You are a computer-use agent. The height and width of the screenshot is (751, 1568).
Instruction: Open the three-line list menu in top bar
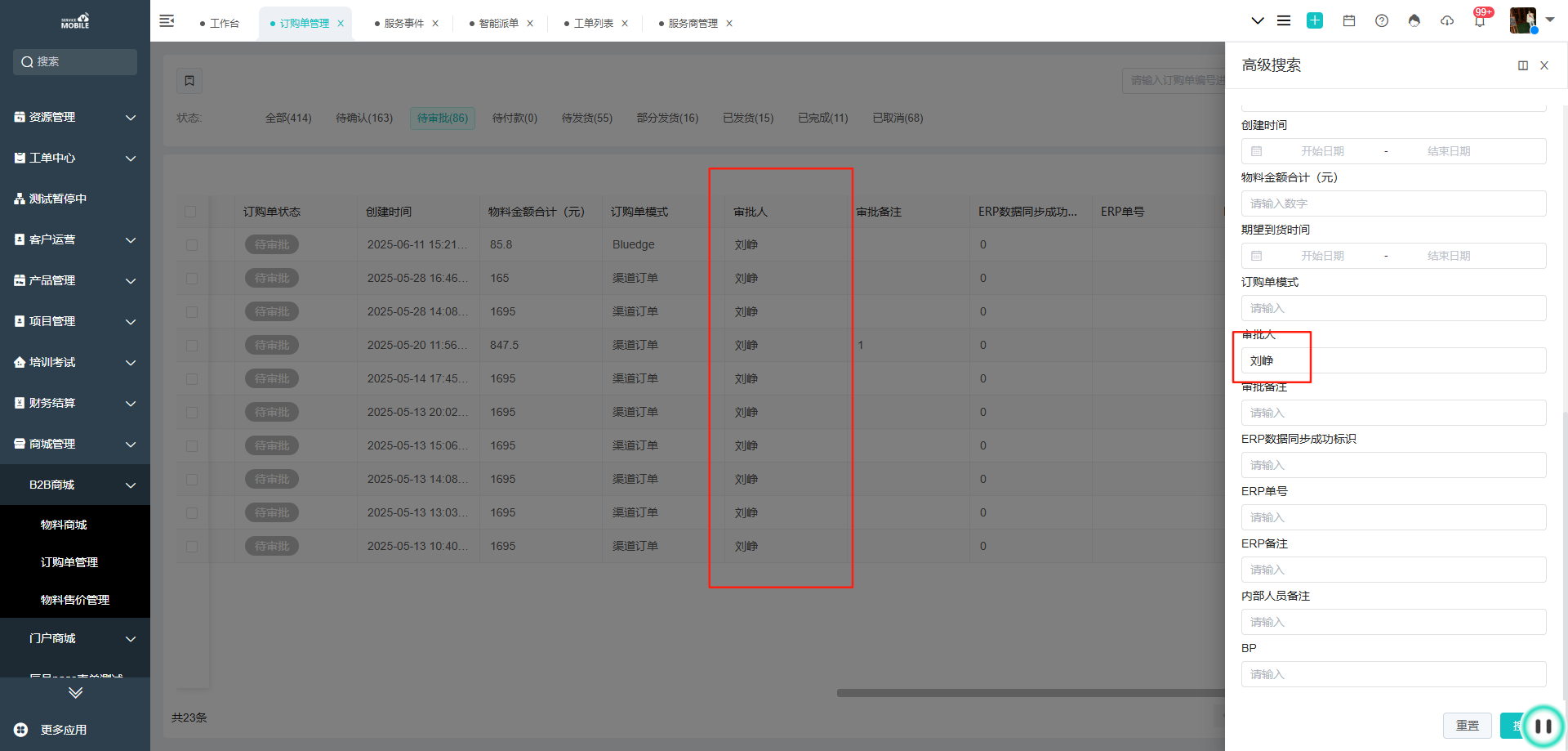(1284, 21)
